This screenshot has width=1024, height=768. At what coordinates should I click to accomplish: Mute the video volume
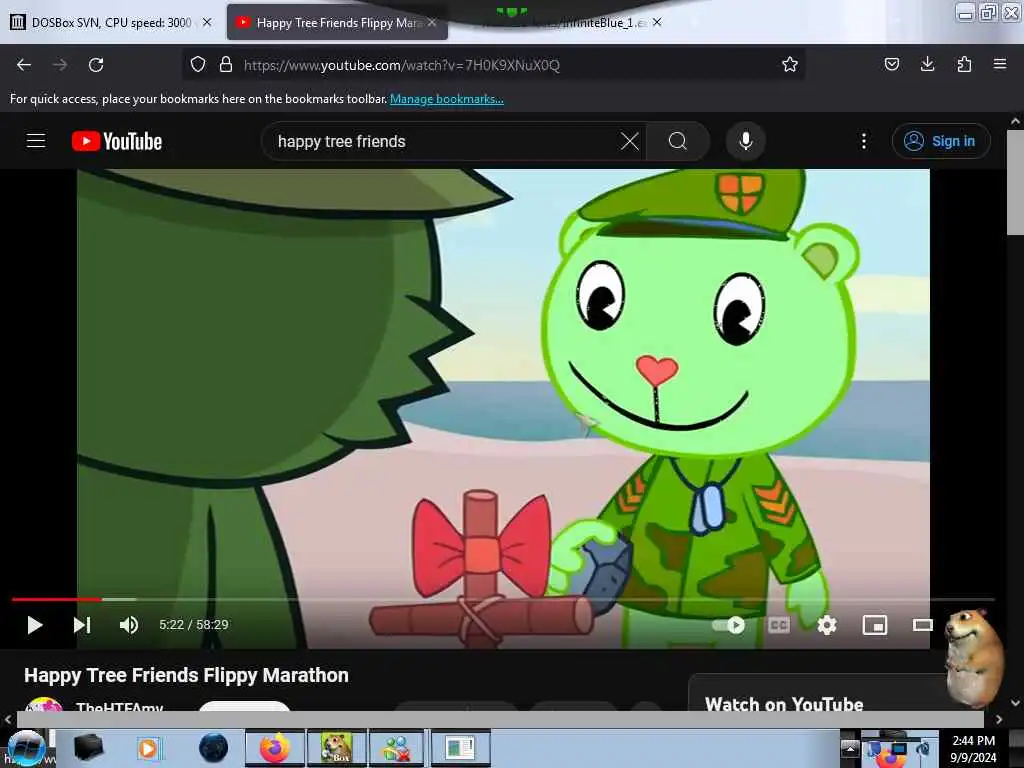(x=129, y=625)
